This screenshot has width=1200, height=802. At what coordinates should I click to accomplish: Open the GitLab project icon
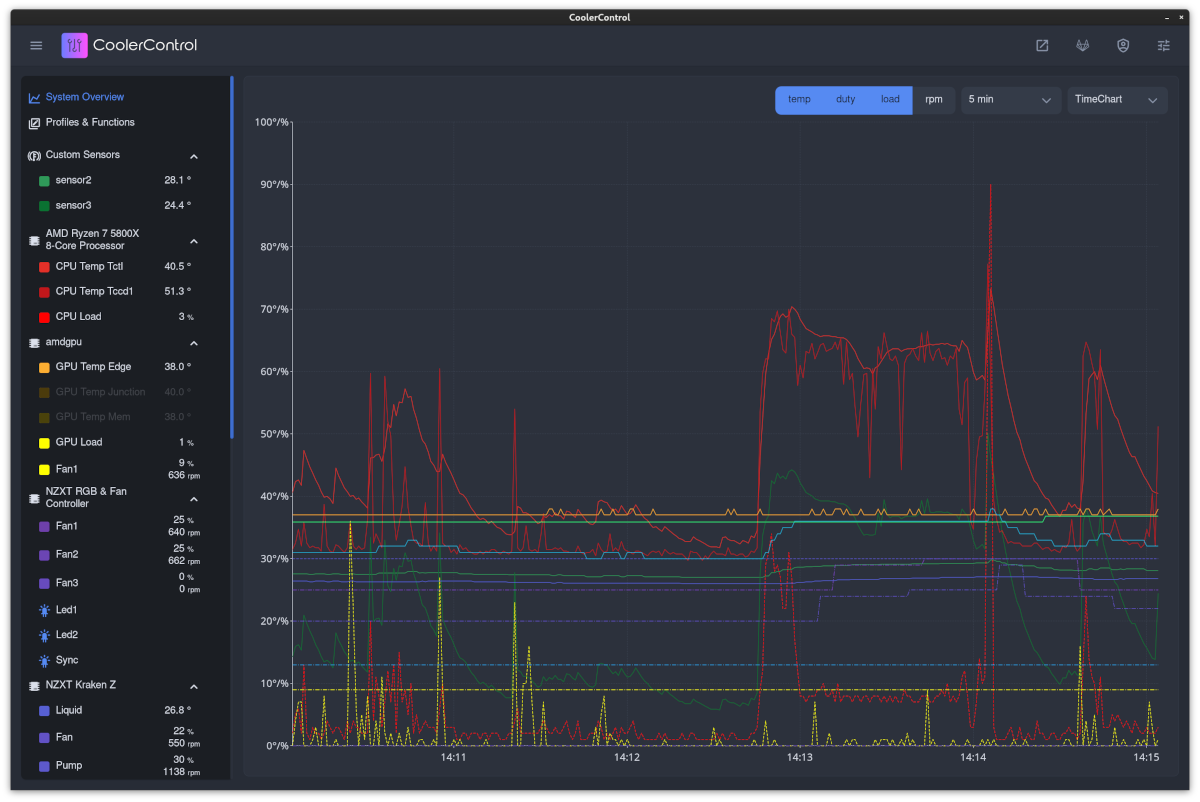tap(1082, 45)
